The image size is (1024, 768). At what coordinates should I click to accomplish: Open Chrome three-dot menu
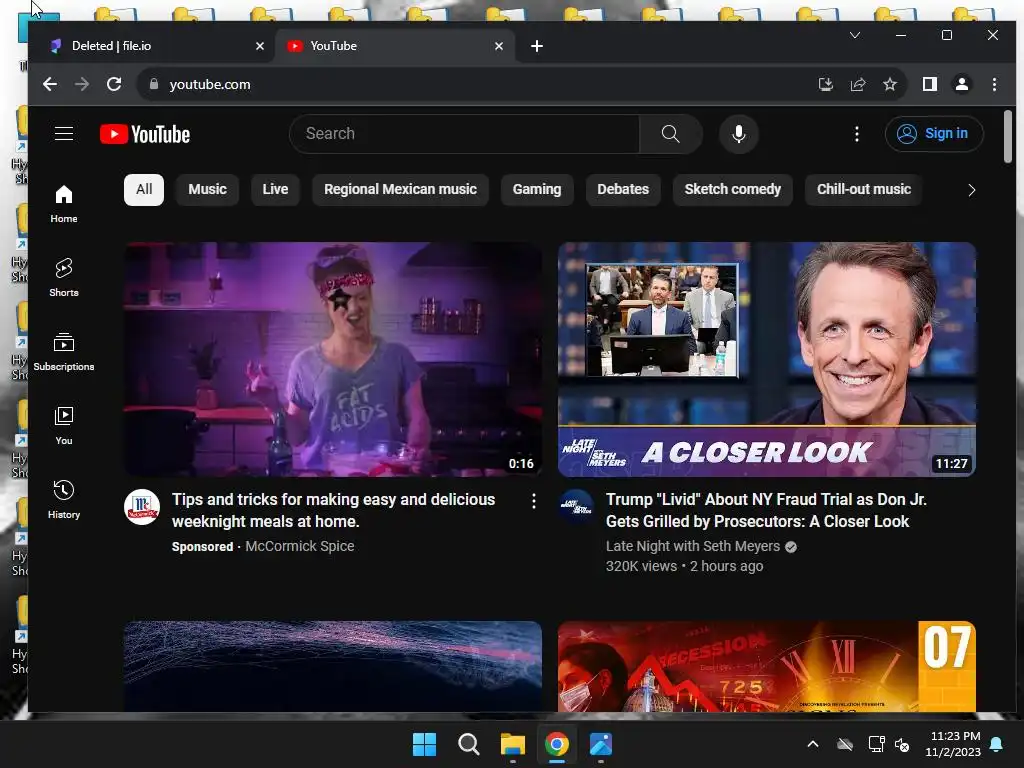pos(994,84)
